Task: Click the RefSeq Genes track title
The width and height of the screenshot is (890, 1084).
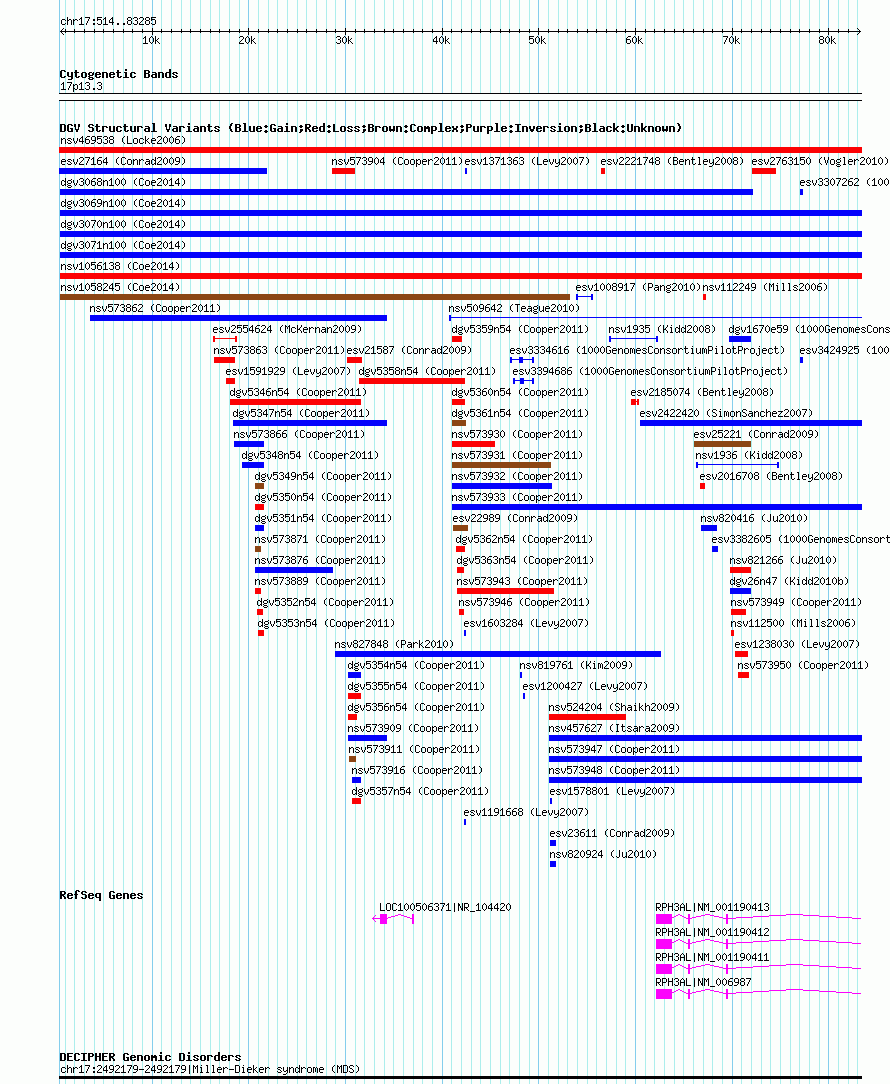Action: 102,895
